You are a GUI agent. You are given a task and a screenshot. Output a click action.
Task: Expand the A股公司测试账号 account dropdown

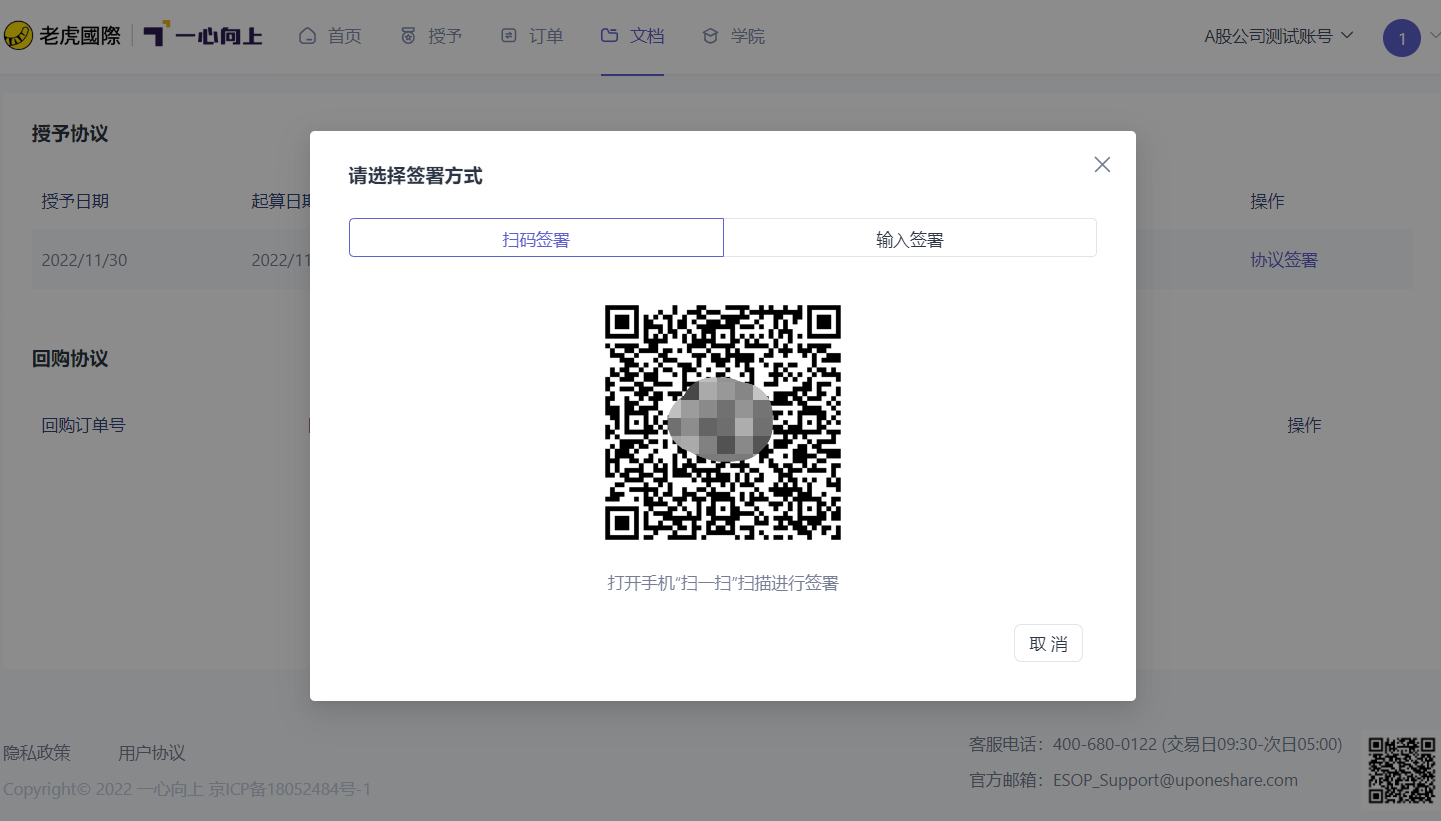1279,36
